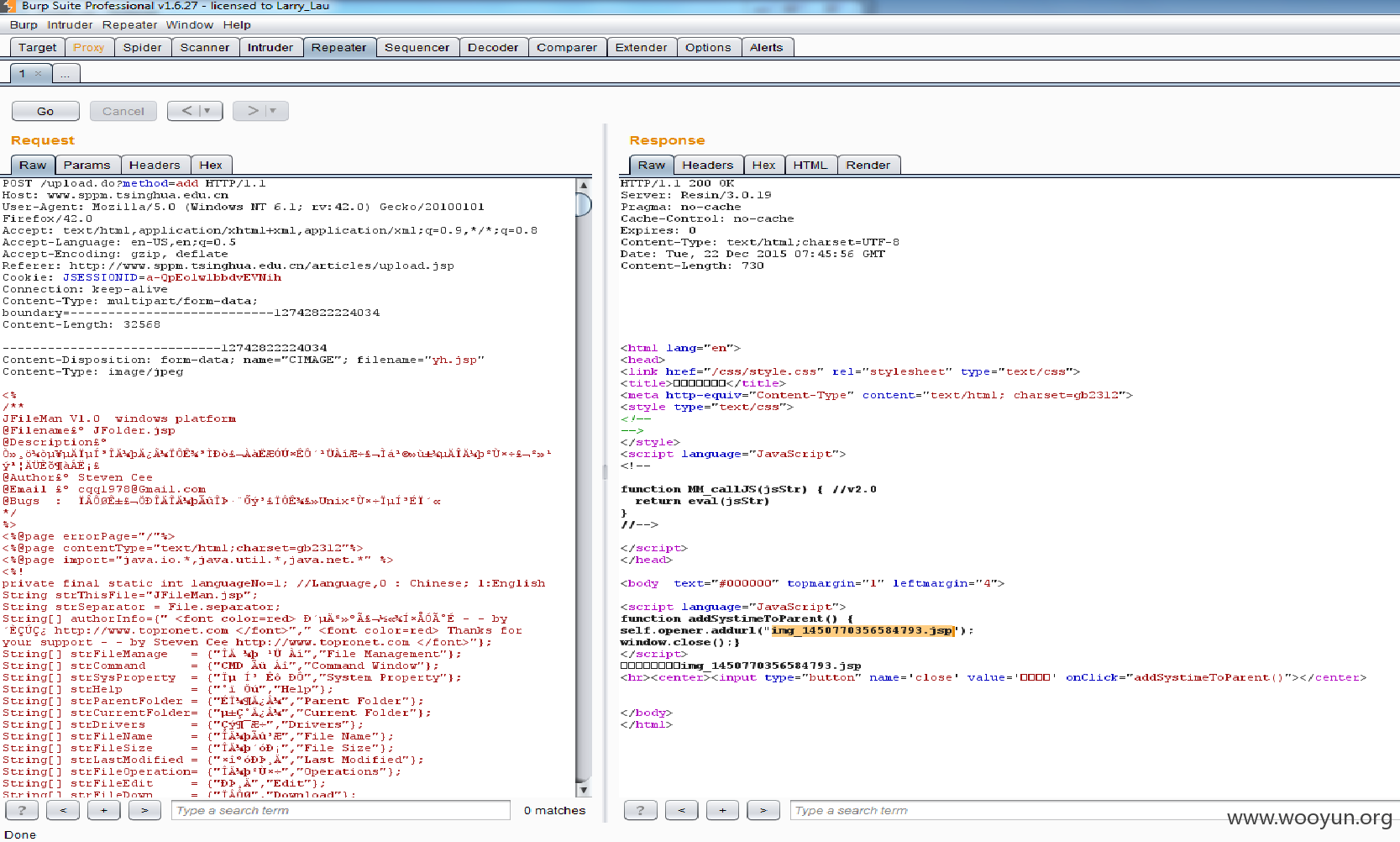
Task: Focus the request search term field
Action: point(340,810)
